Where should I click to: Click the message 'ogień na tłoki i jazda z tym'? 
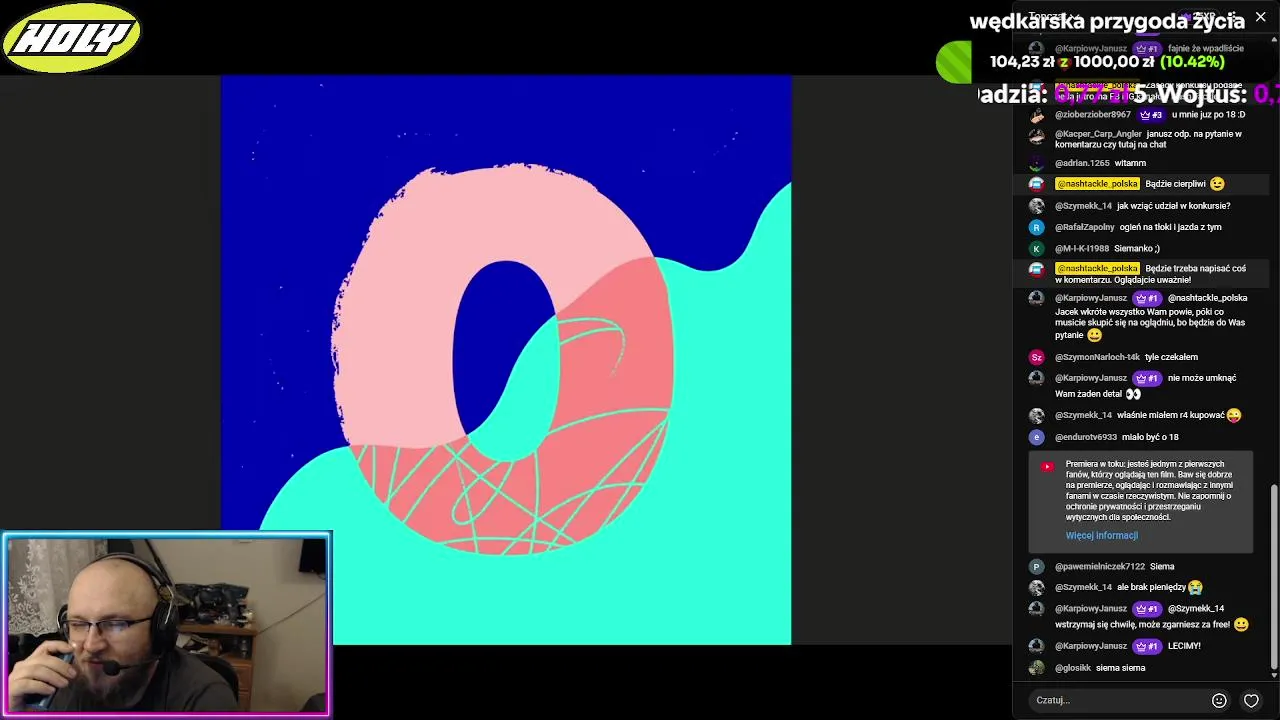1170,227
